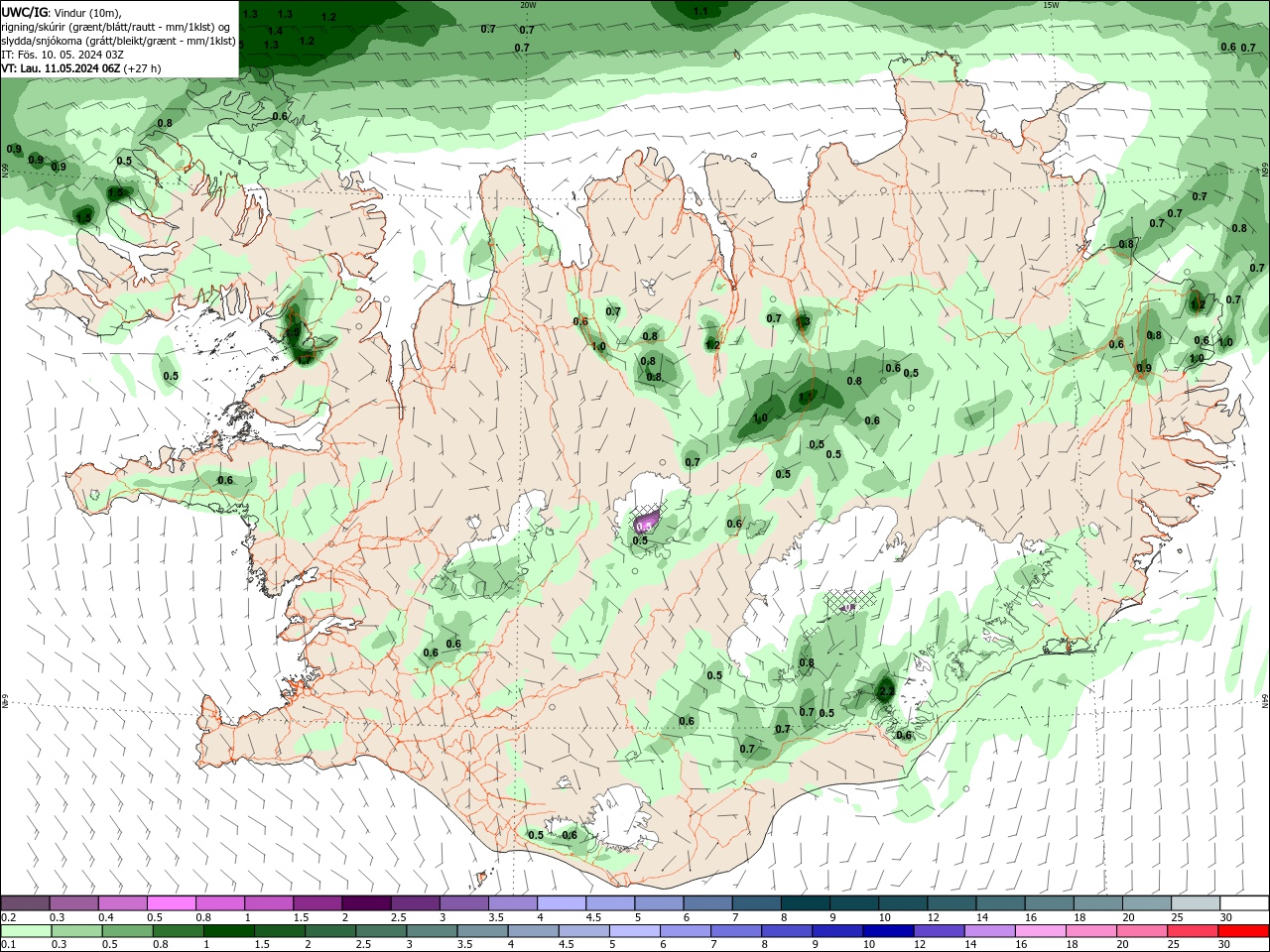
Task: Click the '4.5' label in upper legend row
Action: (x=593, y=917)
